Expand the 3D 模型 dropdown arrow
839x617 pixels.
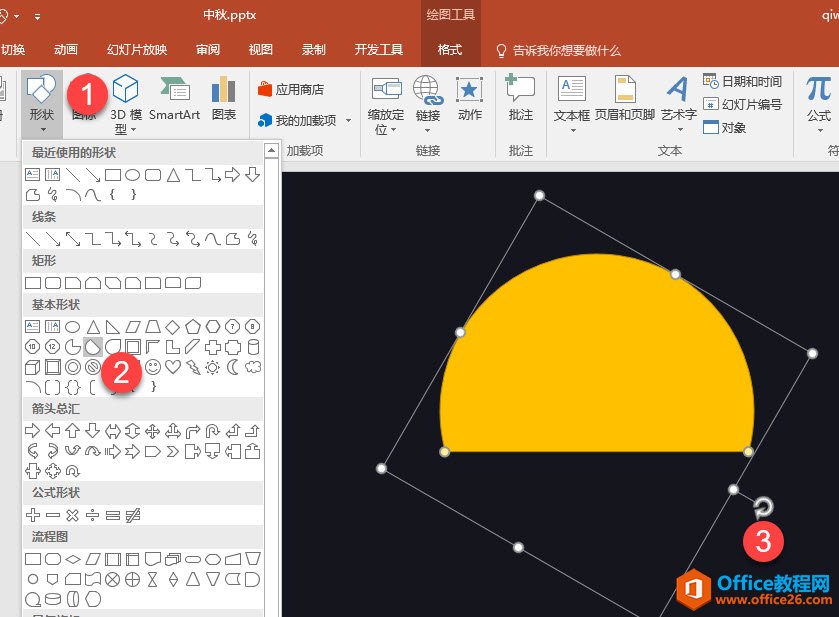point(134,130)
